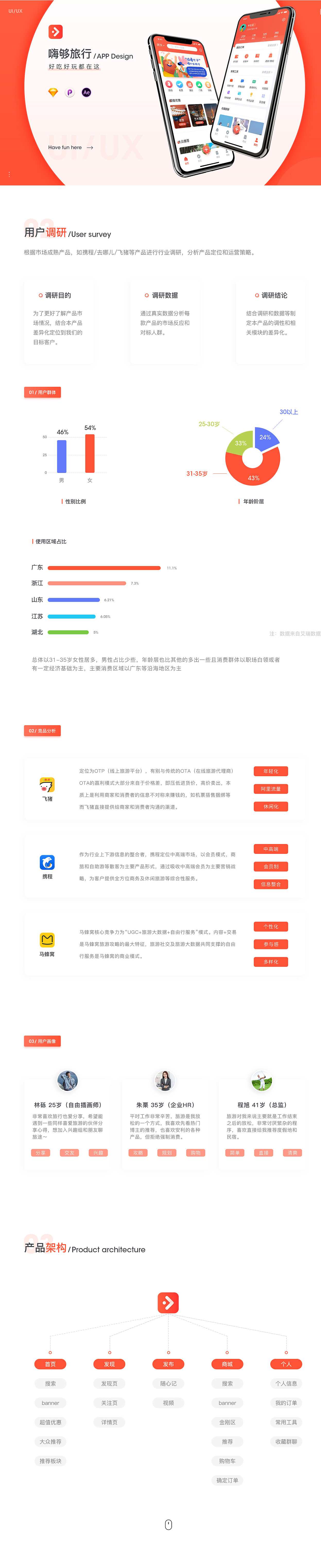Viewport: 321px width, 1568px height.
Task: Click the 飞猪 app icon
Action: pyautogui.click(x=47, y=785)
